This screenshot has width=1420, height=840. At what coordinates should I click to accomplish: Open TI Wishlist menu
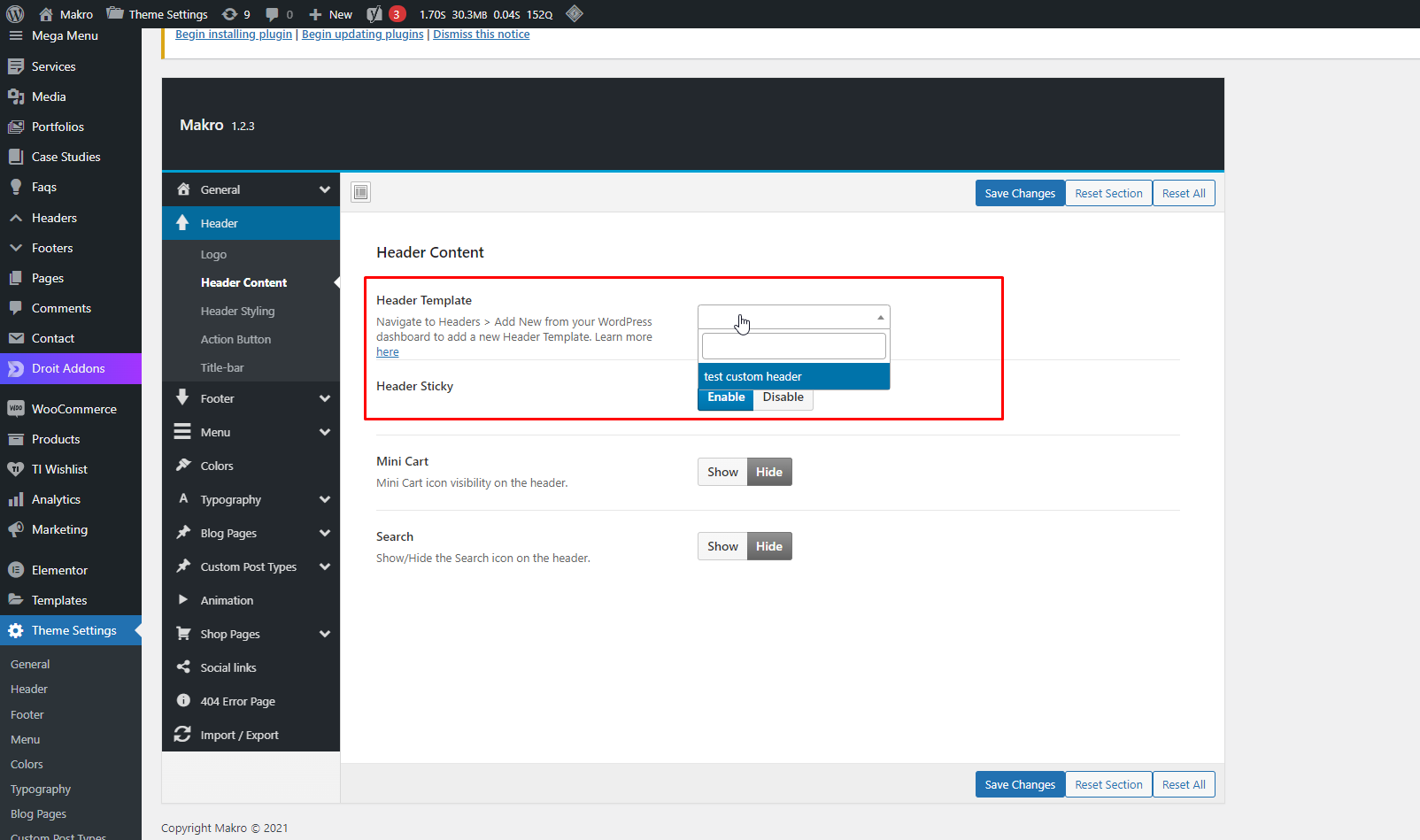(x=71, y=469)
